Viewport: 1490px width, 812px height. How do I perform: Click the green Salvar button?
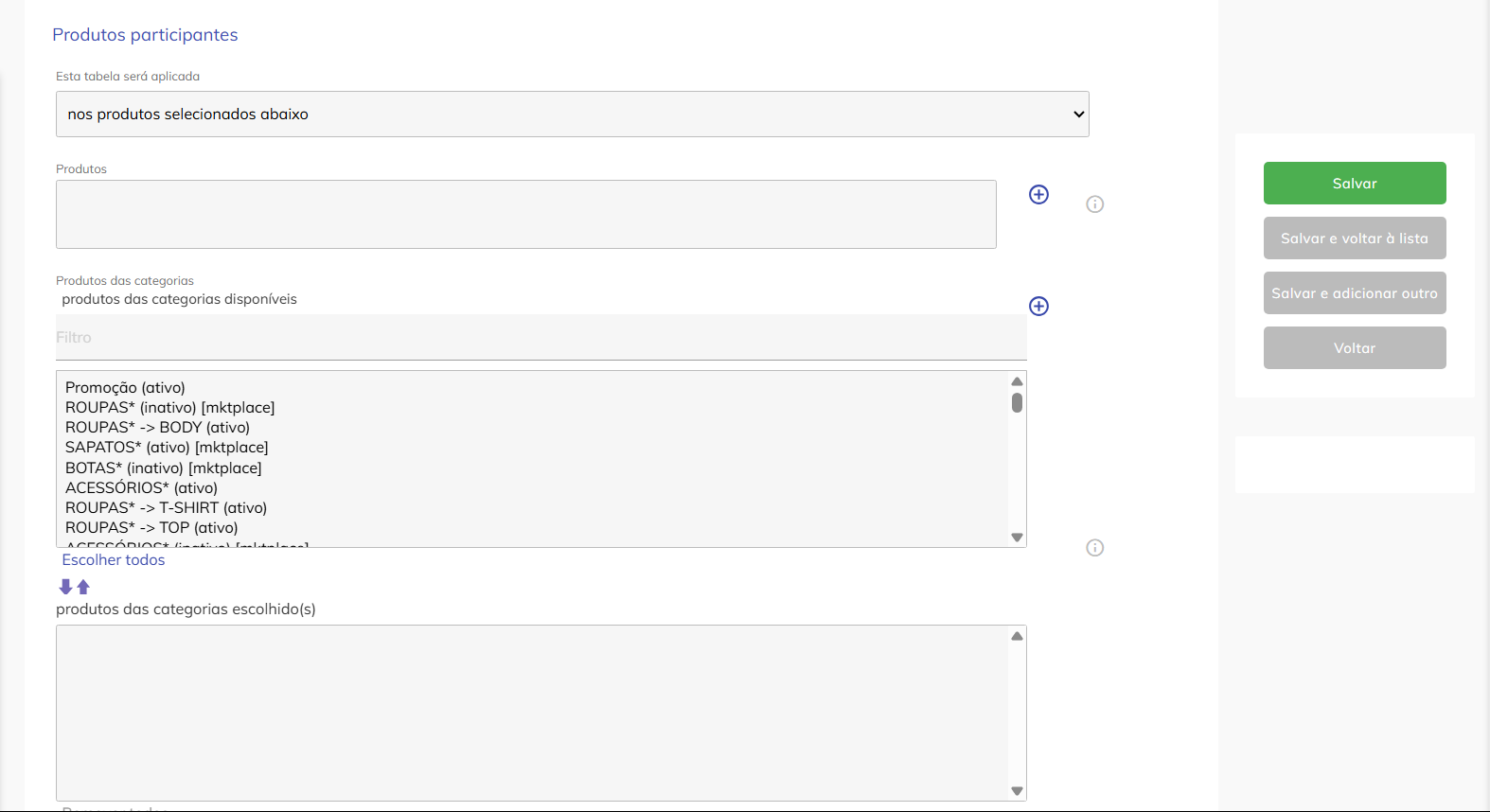click(x=1354, y=184)
